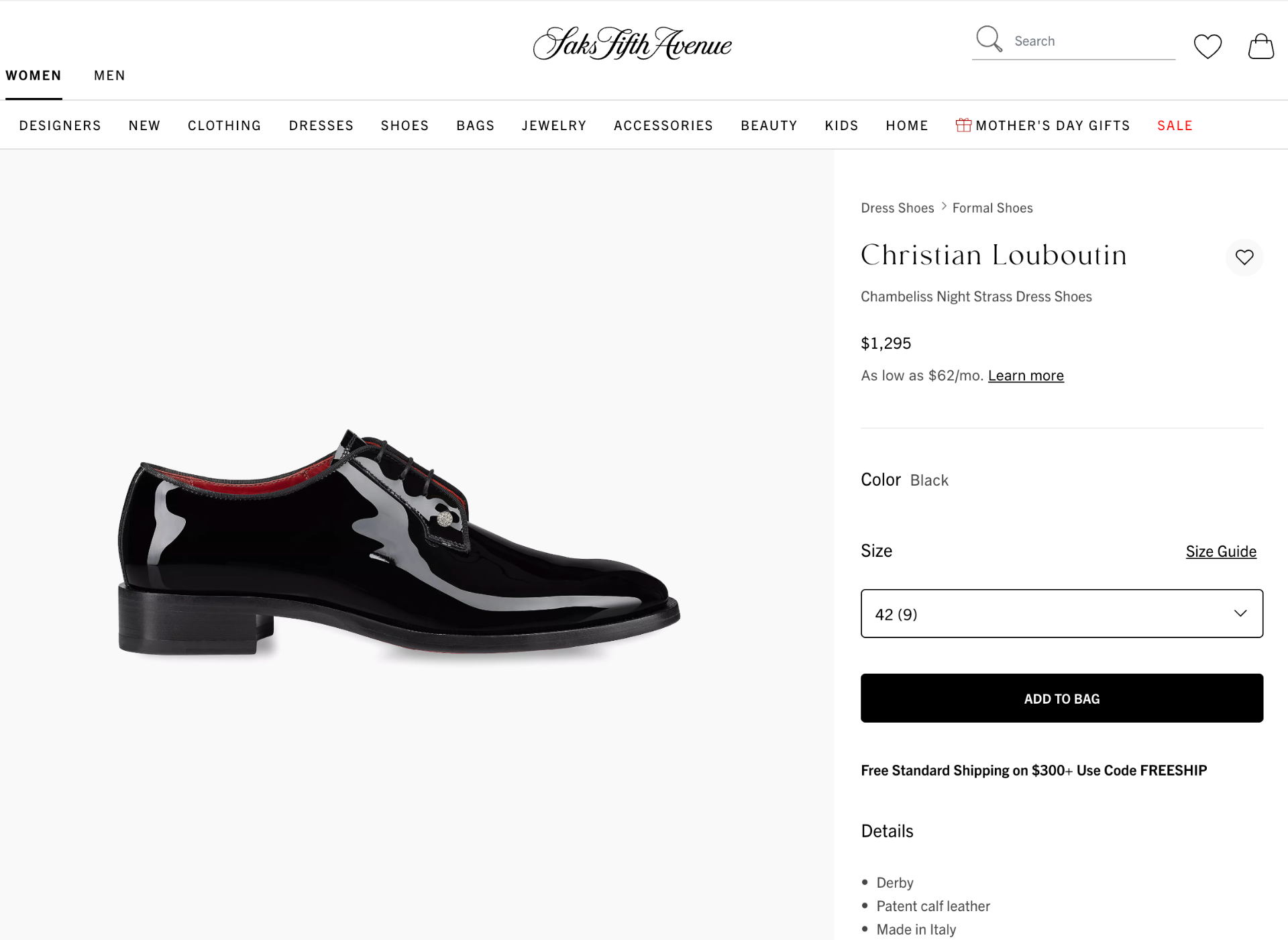Screen dimensions: 1288x940
Task: Click Learn more about monthly payments
Action: pyautogui.click(x=1025, y=375)
